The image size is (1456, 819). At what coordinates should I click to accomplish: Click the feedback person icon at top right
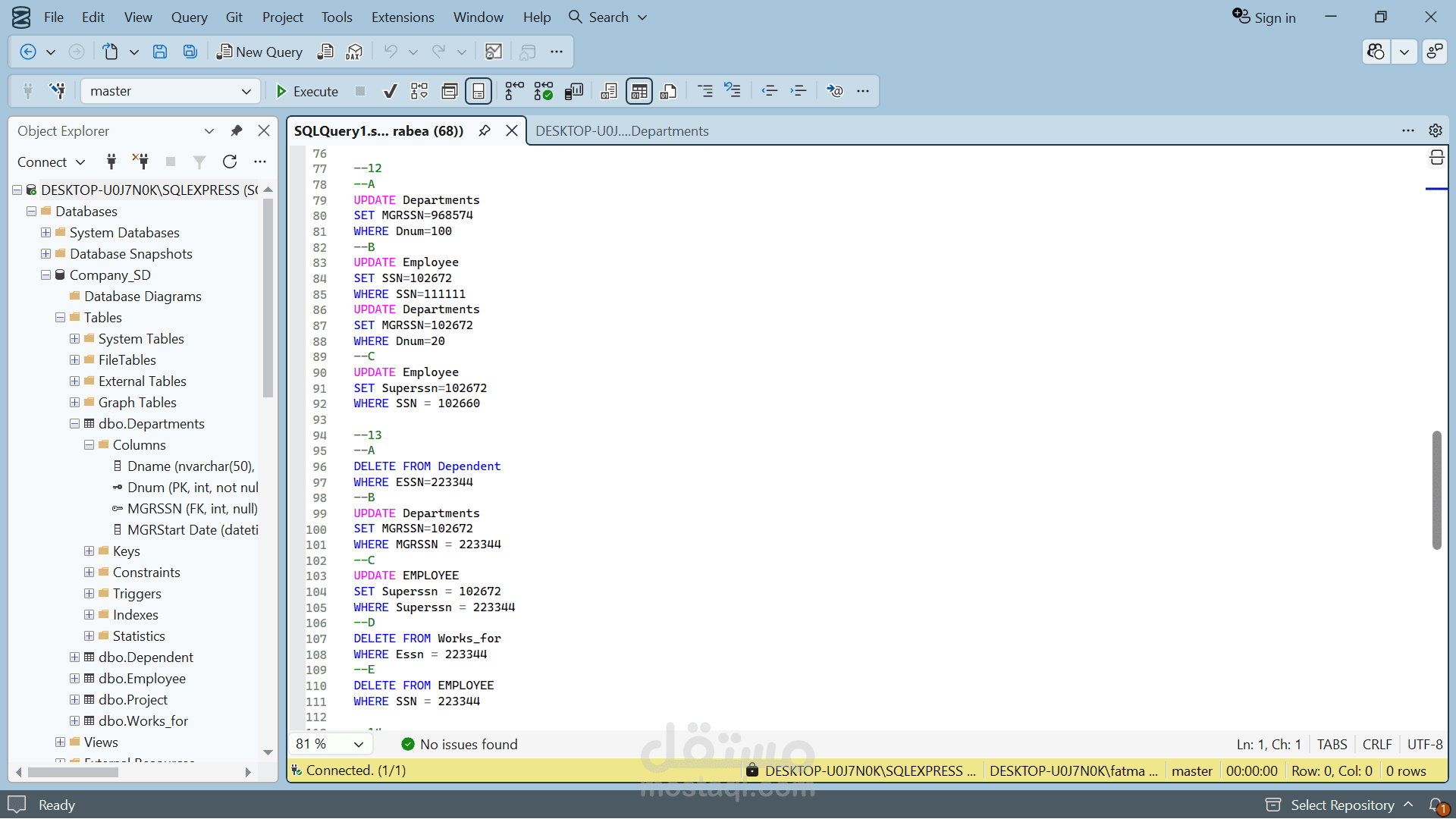click(x=1435, y=52)
